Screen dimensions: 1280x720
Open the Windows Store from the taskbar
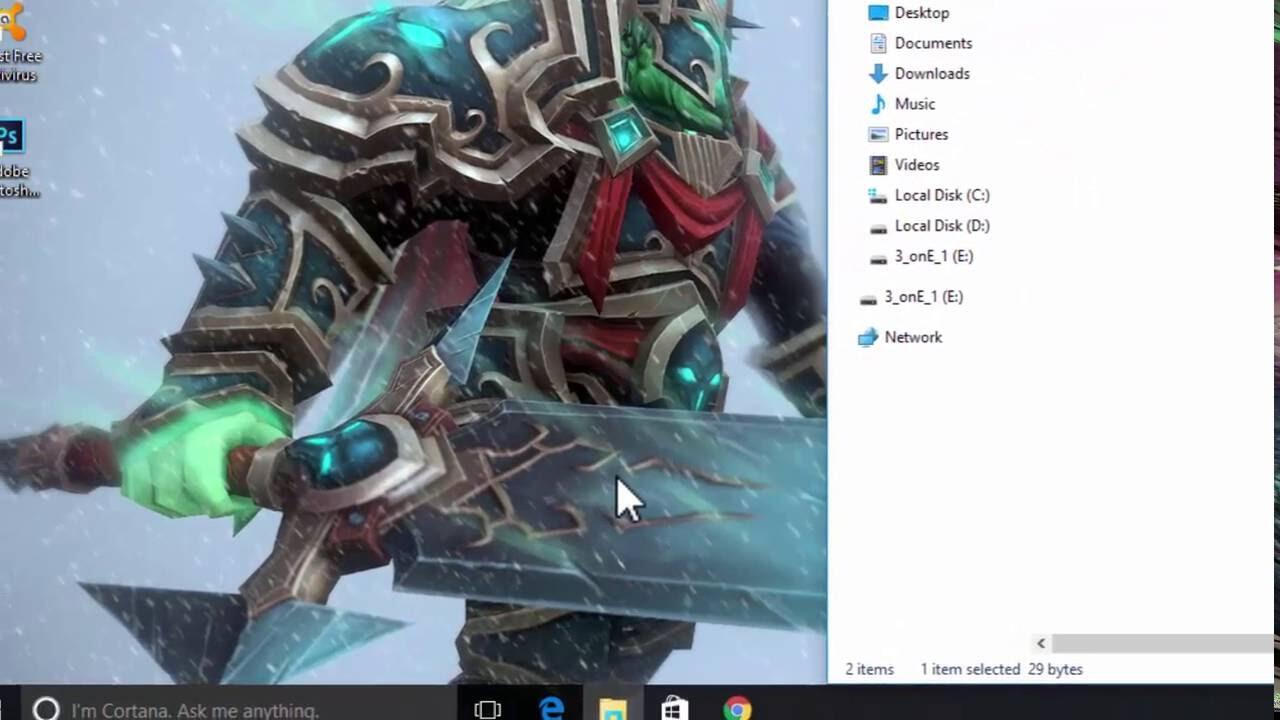tap(675, 709)
